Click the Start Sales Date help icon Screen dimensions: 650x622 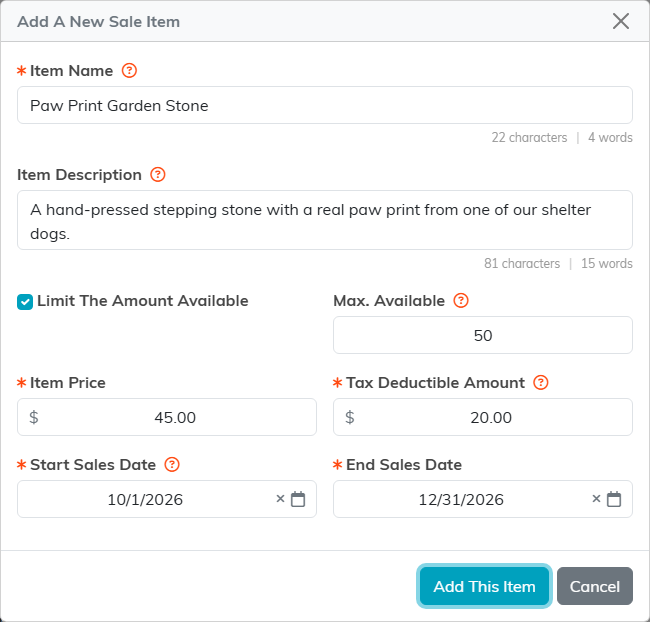[172, 464]
